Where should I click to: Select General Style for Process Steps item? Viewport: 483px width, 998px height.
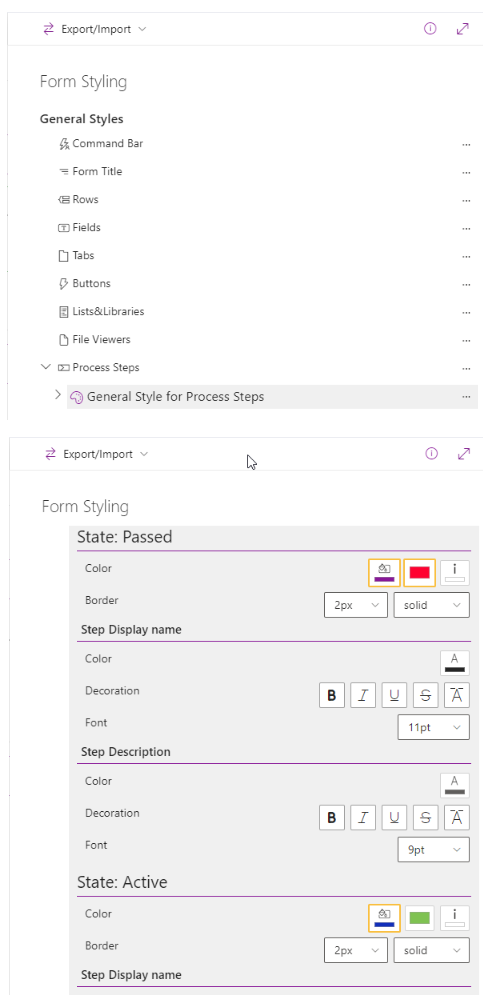[x=175, y=397]
